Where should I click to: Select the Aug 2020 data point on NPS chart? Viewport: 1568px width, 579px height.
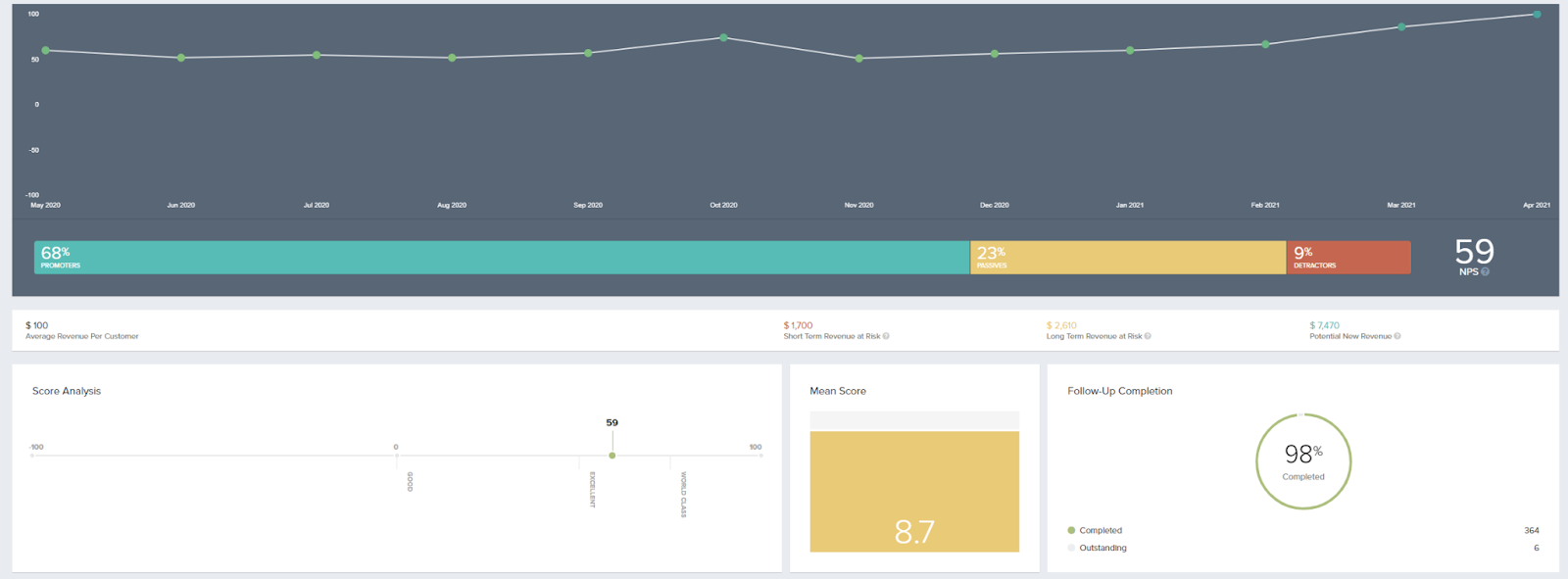452,58
